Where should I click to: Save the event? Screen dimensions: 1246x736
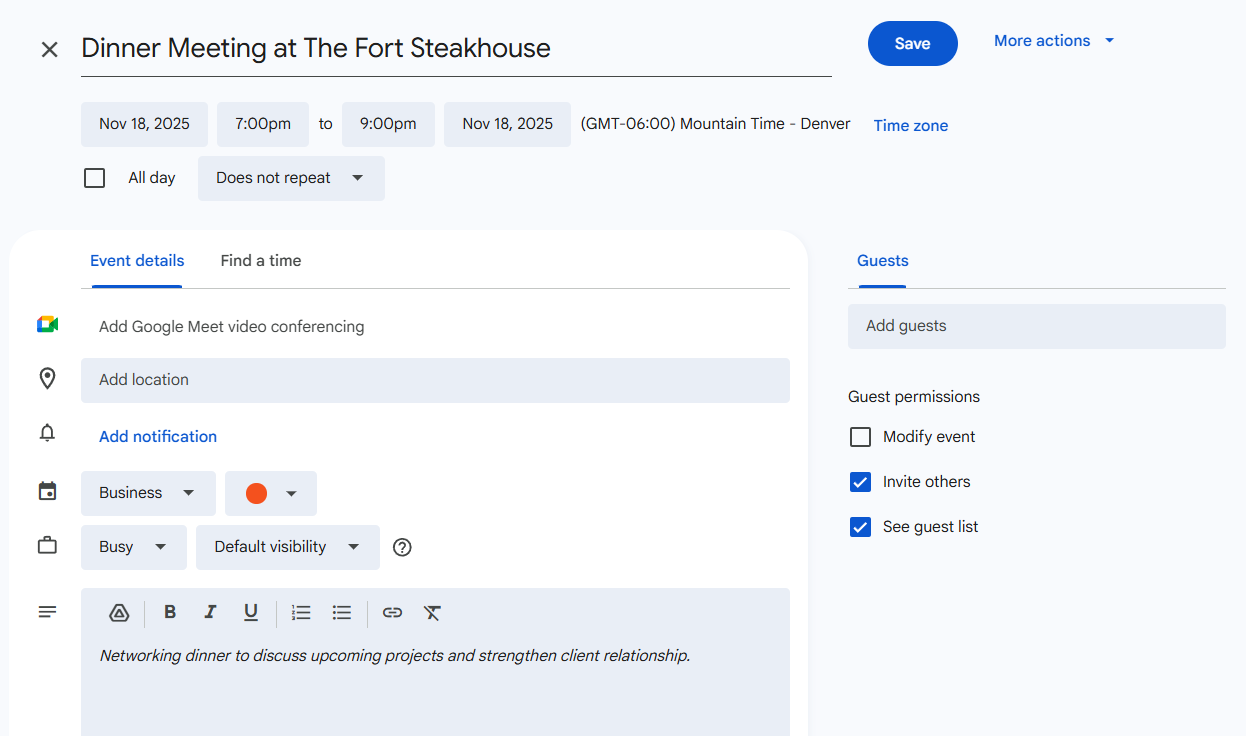click(x=912, y=44)
